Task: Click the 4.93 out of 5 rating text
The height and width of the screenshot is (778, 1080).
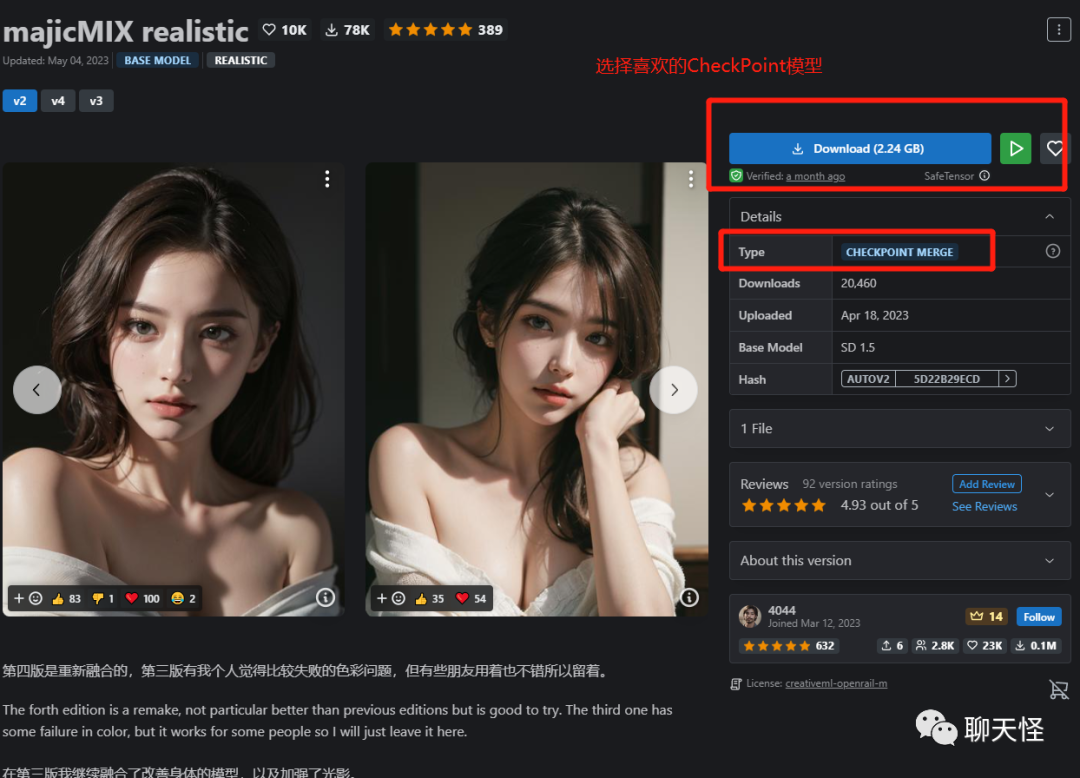Action: [x=879, y=505]
